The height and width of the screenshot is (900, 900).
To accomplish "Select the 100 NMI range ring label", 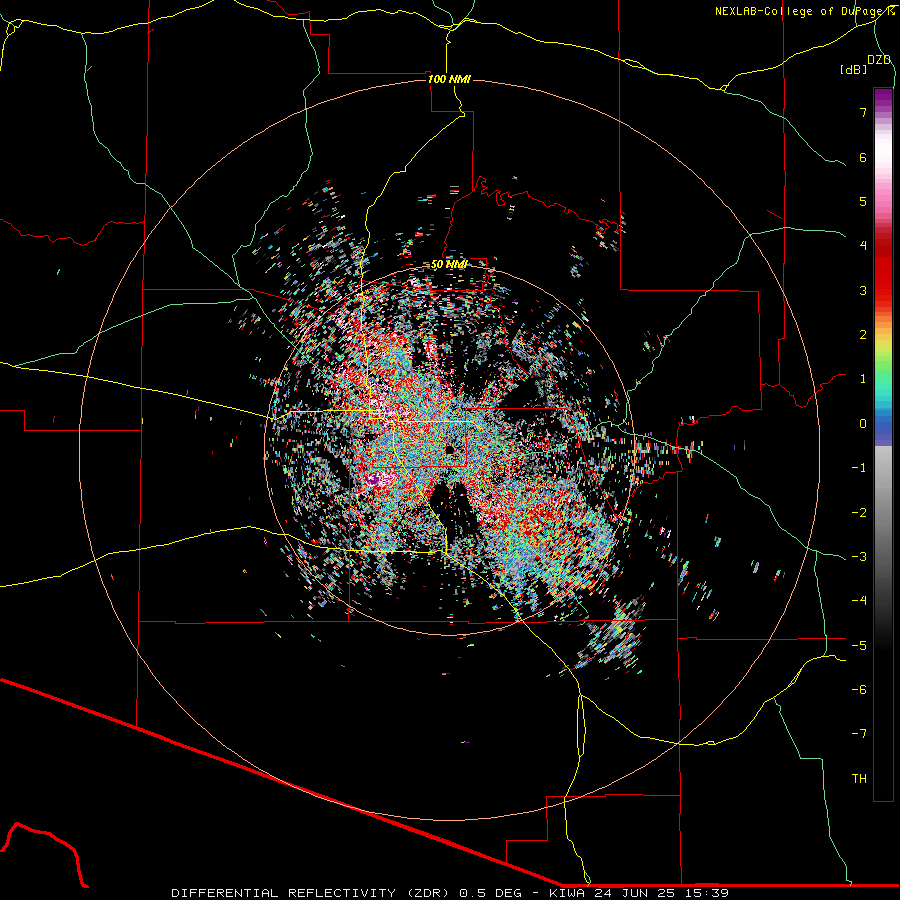I will [449, 79].
